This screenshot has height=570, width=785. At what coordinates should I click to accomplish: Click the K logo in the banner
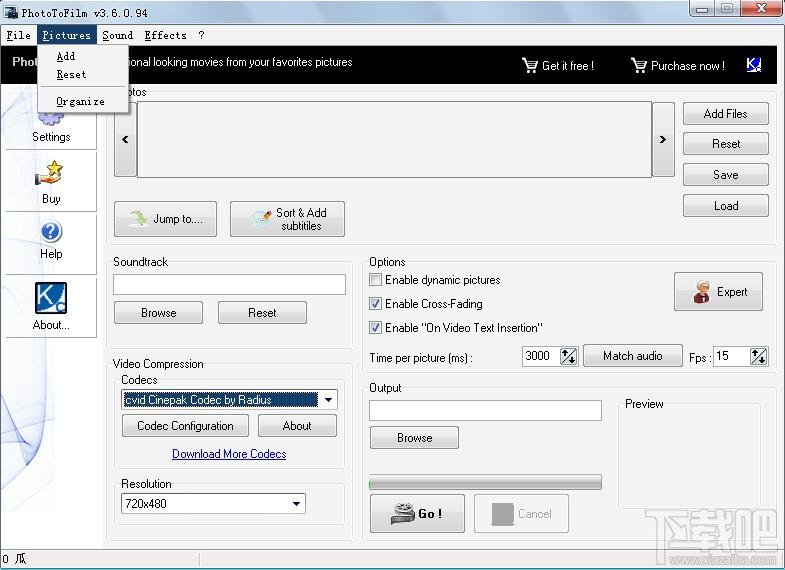pos(753,65)
